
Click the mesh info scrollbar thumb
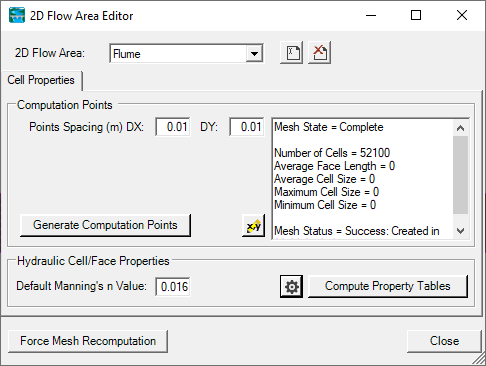[461, 175]
